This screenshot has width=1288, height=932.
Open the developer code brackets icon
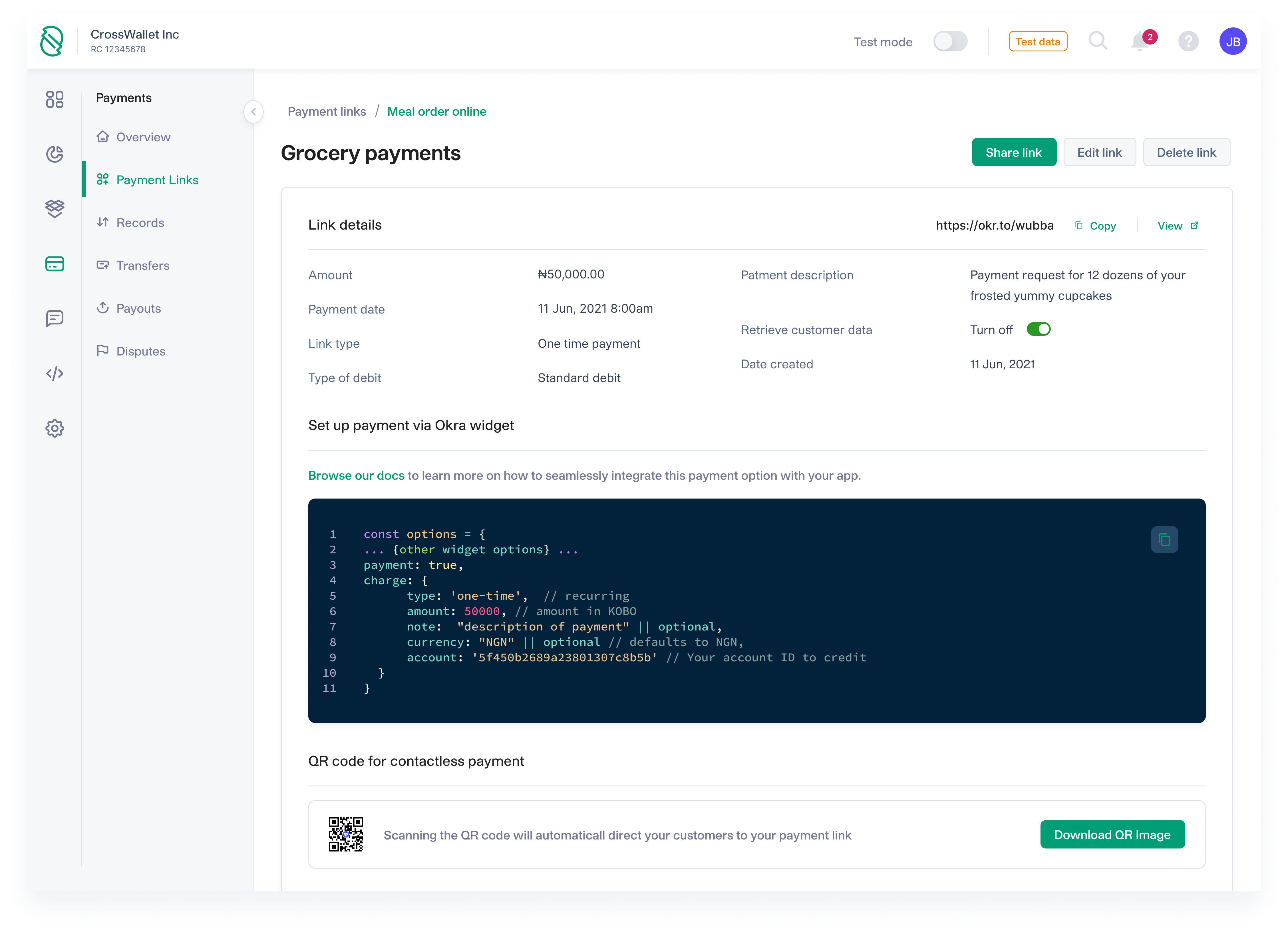[x=55, y=373]
